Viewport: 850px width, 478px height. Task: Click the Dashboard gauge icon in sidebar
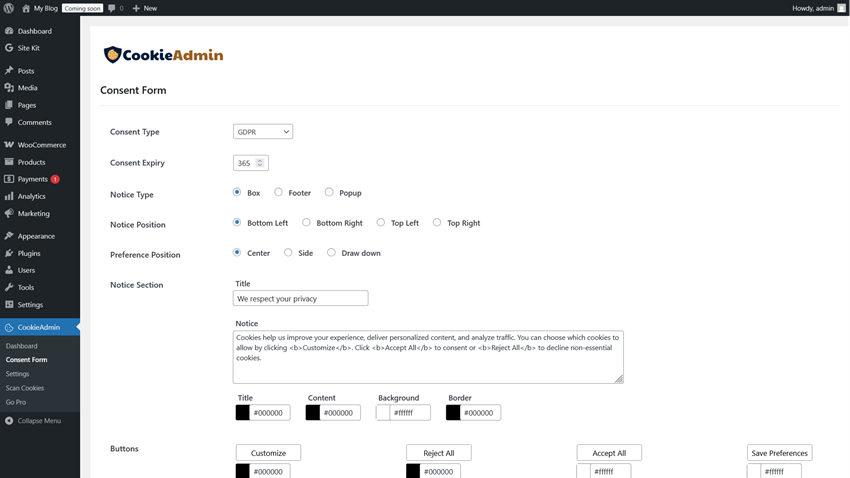pyautogui.click(x=9, y=31)
